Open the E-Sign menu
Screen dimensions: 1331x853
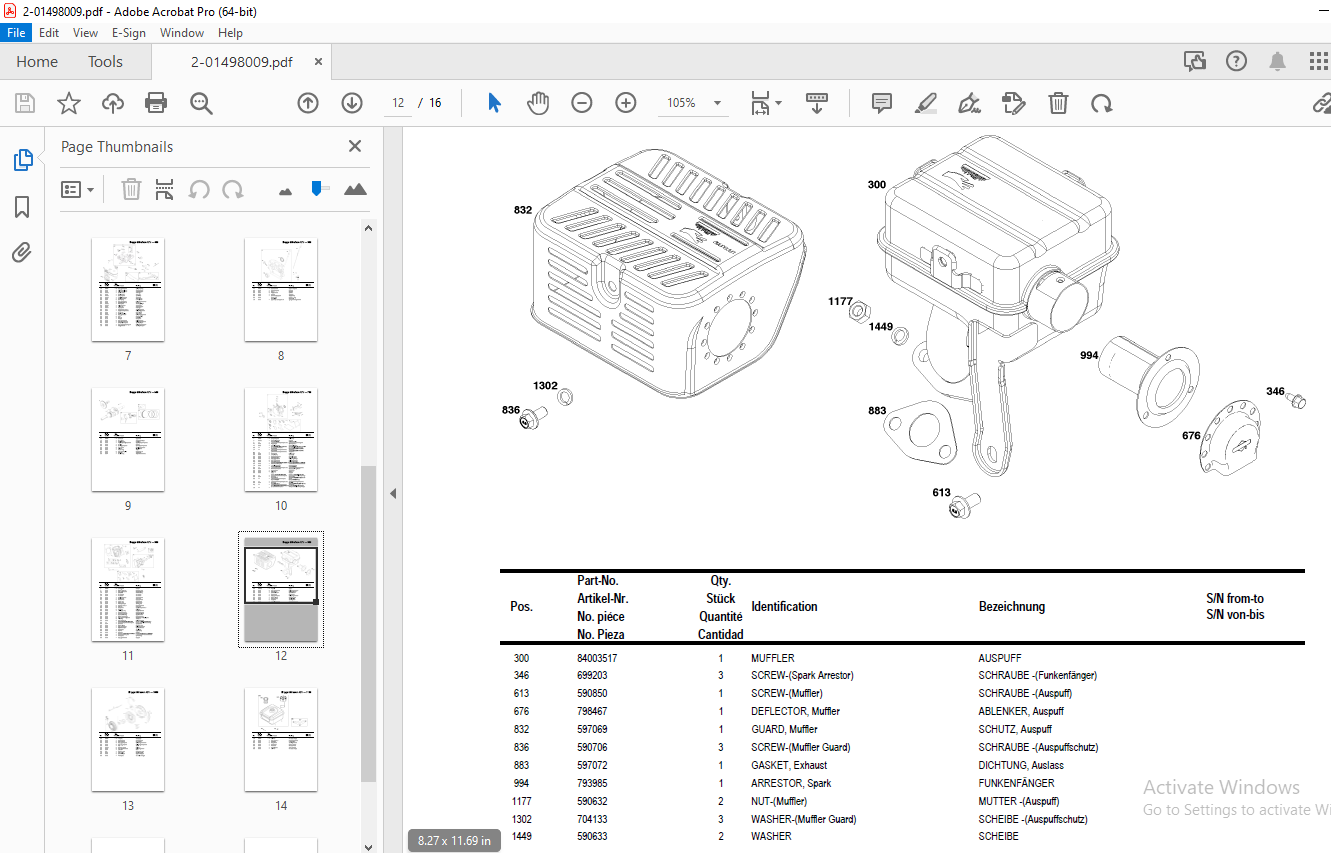[129, 33]
